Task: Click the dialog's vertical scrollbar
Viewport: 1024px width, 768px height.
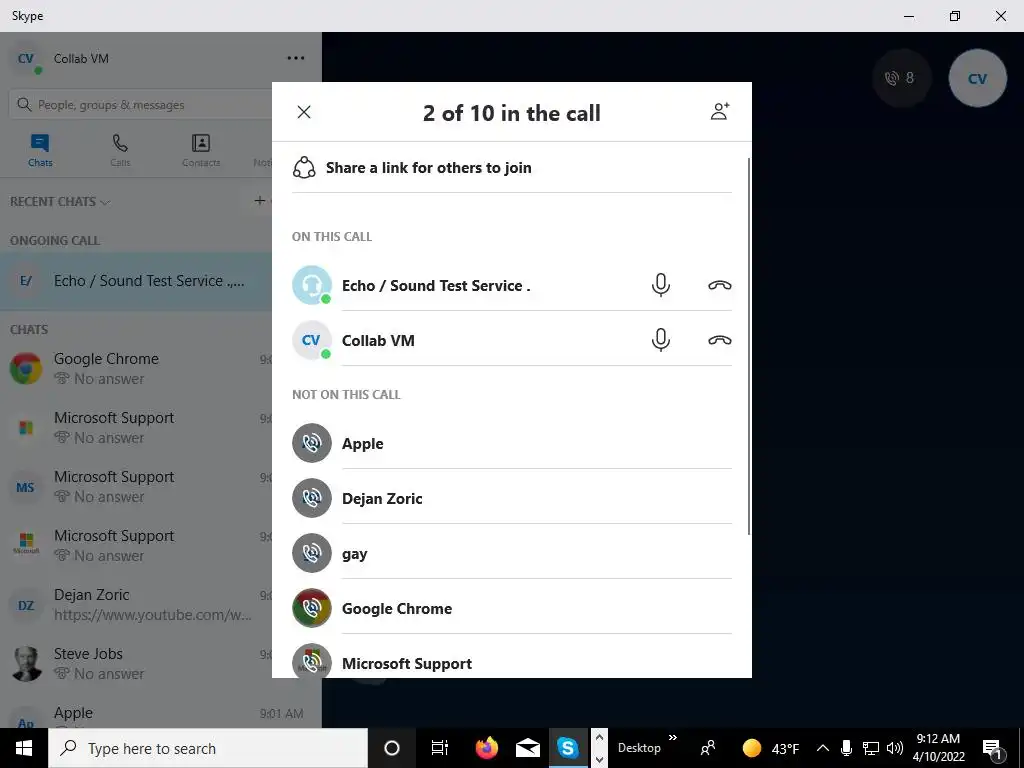Action: 748,346
